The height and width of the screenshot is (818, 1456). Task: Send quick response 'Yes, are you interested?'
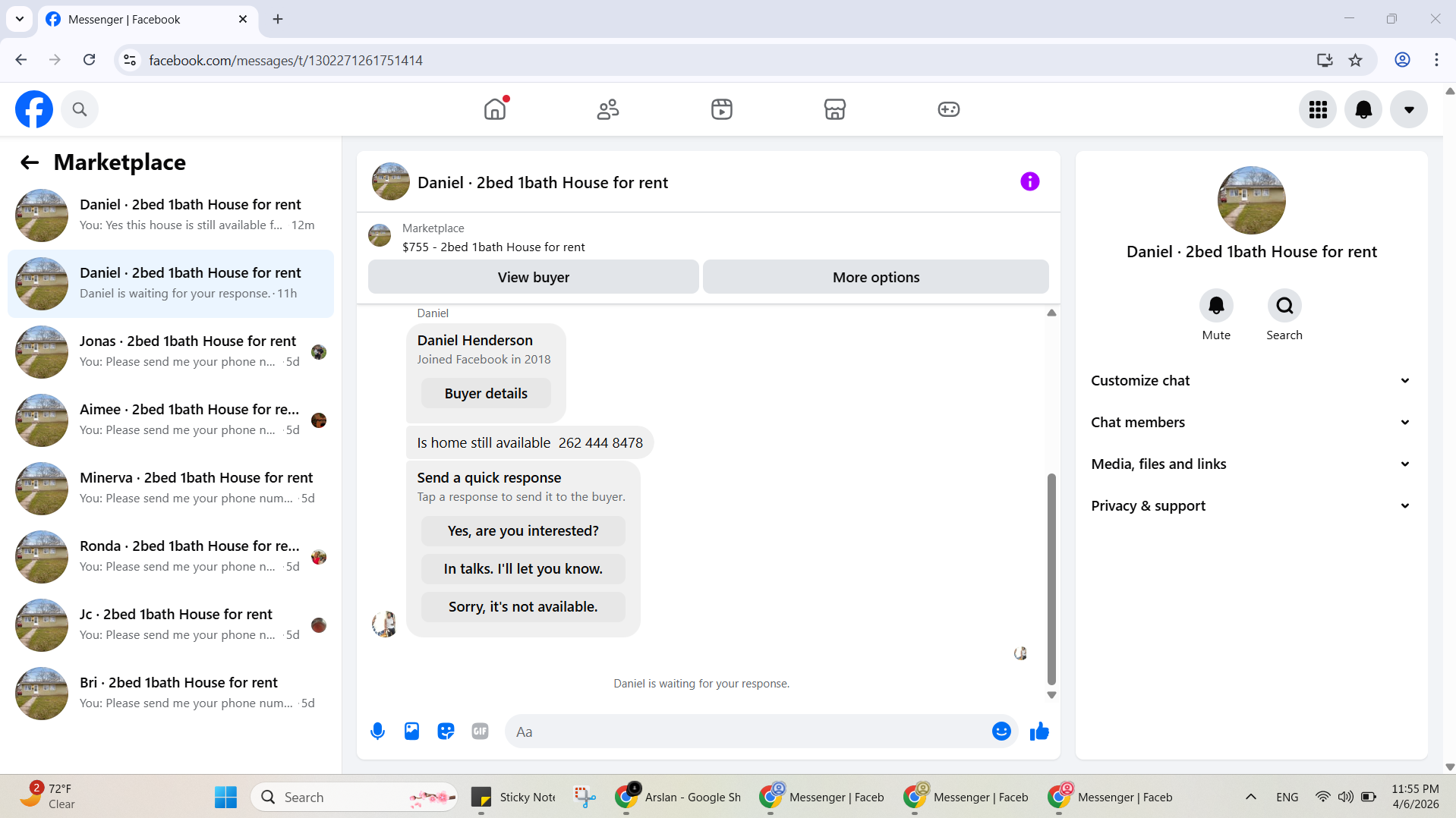click(523, 531)
